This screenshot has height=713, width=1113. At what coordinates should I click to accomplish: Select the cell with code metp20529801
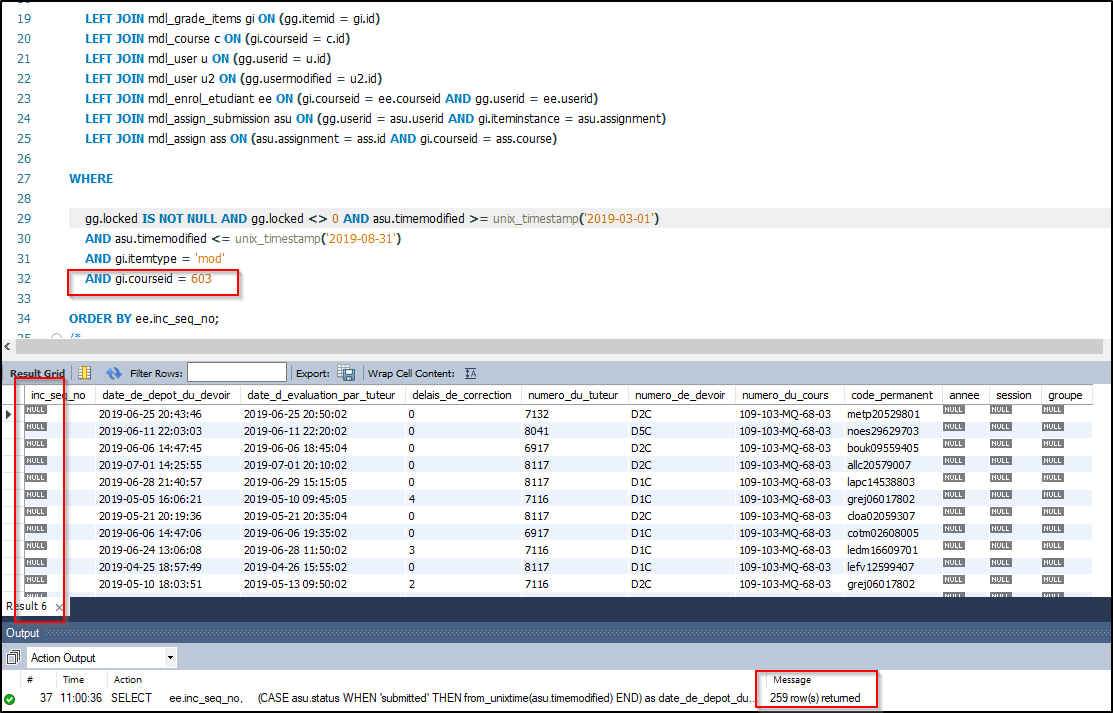pyautogui.click(x=883, y=414)
